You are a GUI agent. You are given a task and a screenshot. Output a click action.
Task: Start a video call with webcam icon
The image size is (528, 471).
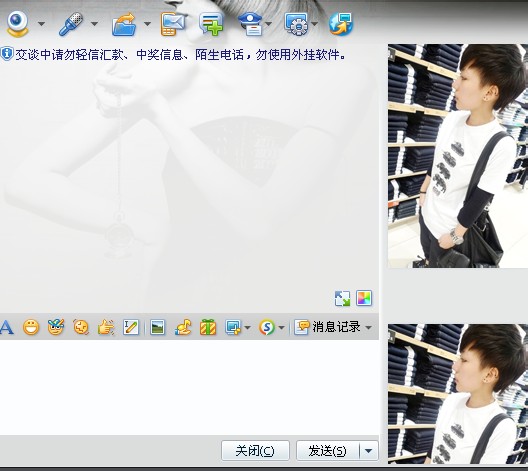click(18, 24)
